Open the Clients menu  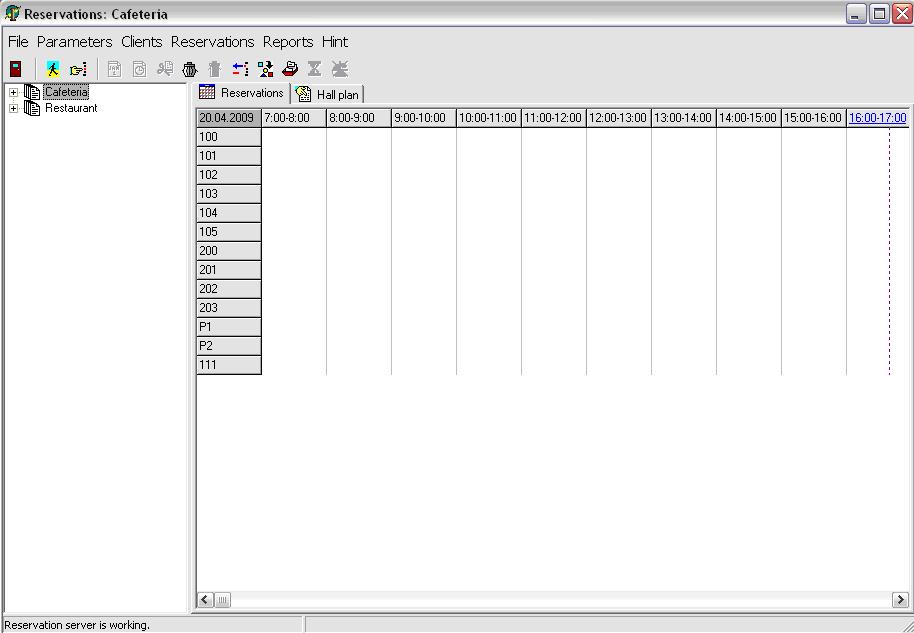click(142, 42)
